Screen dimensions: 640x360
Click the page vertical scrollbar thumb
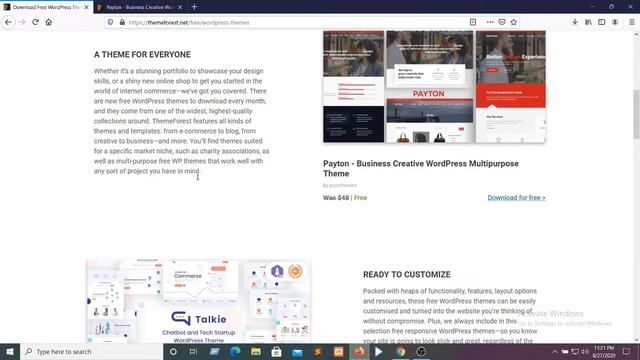click(636, 114)
